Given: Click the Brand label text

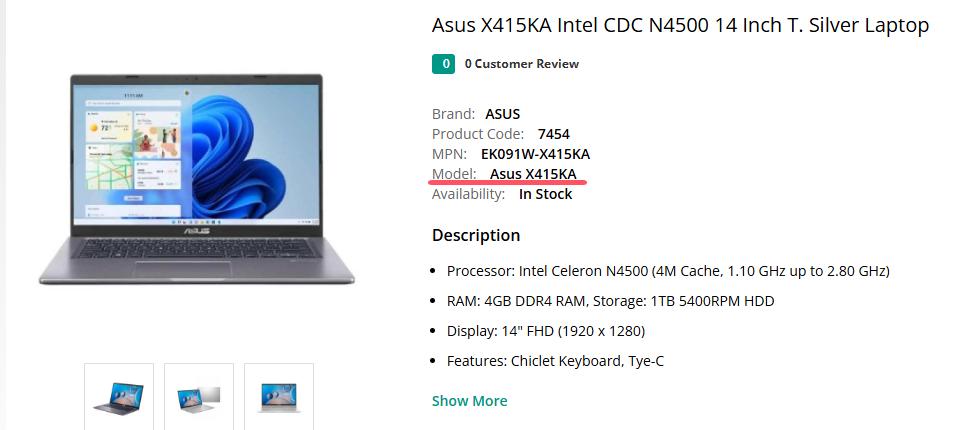Looking at the screenshot, I should point(453,114).
